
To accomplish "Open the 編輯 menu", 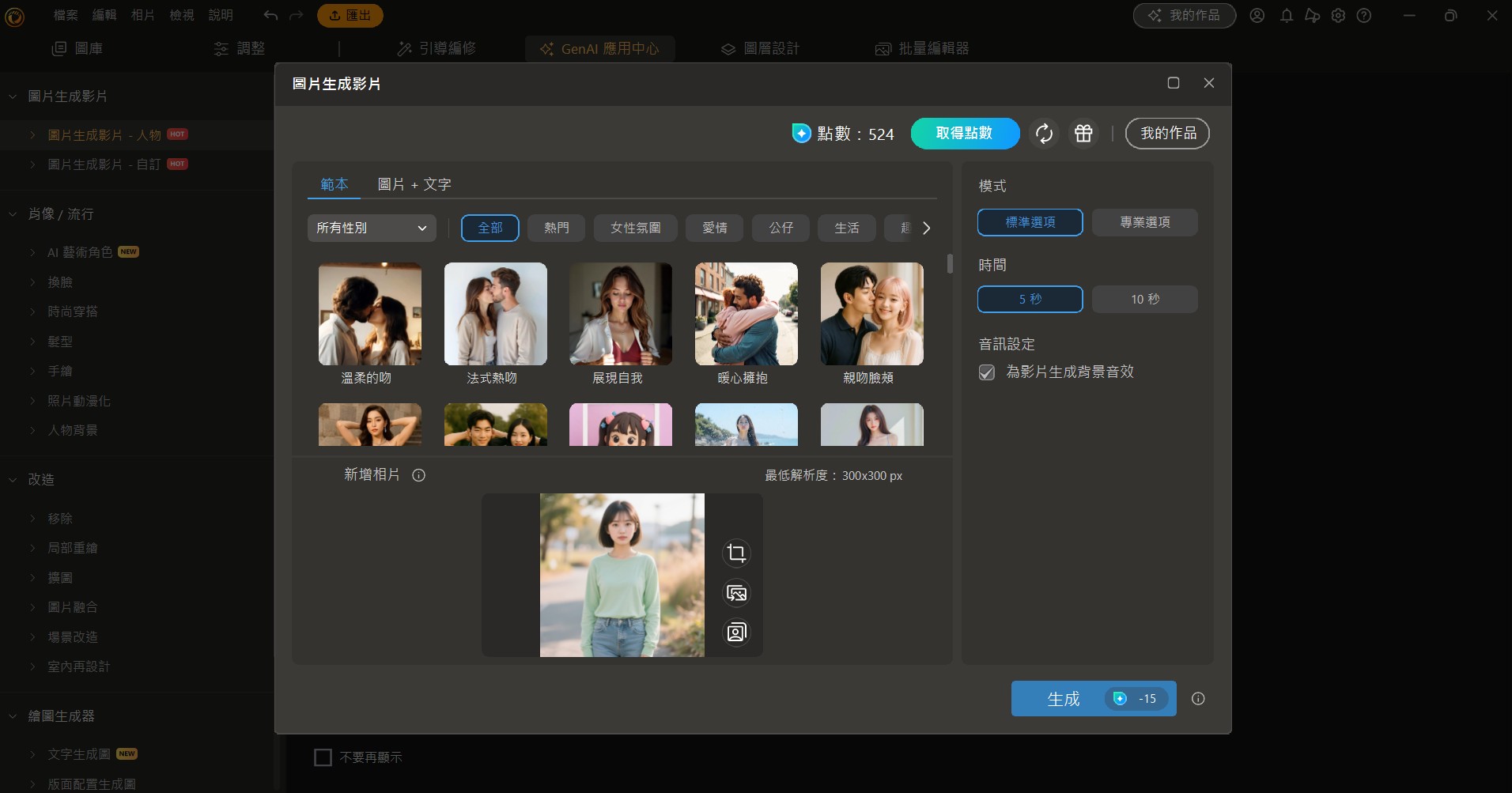I will 104,15.
